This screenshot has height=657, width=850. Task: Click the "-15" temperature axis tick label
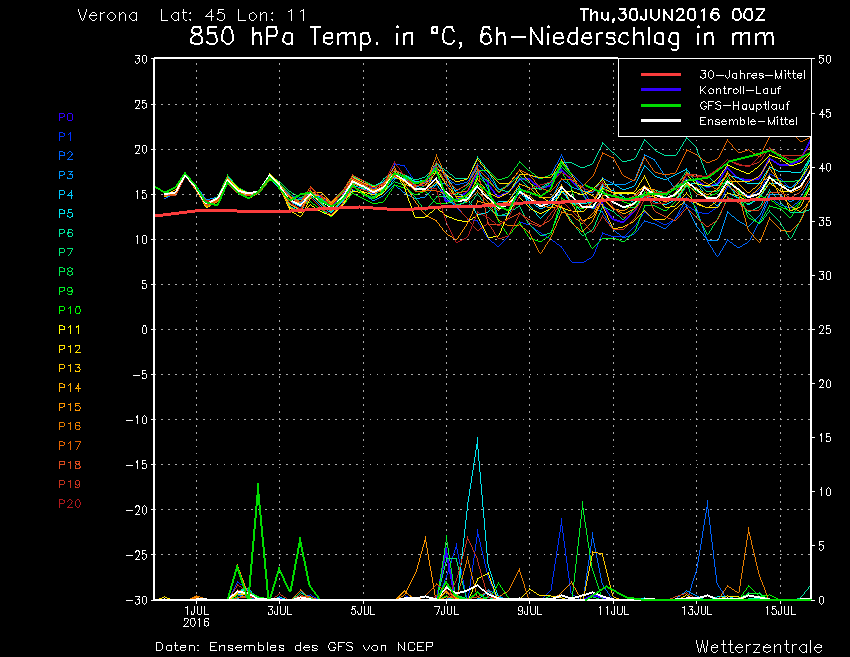(135, 465)
